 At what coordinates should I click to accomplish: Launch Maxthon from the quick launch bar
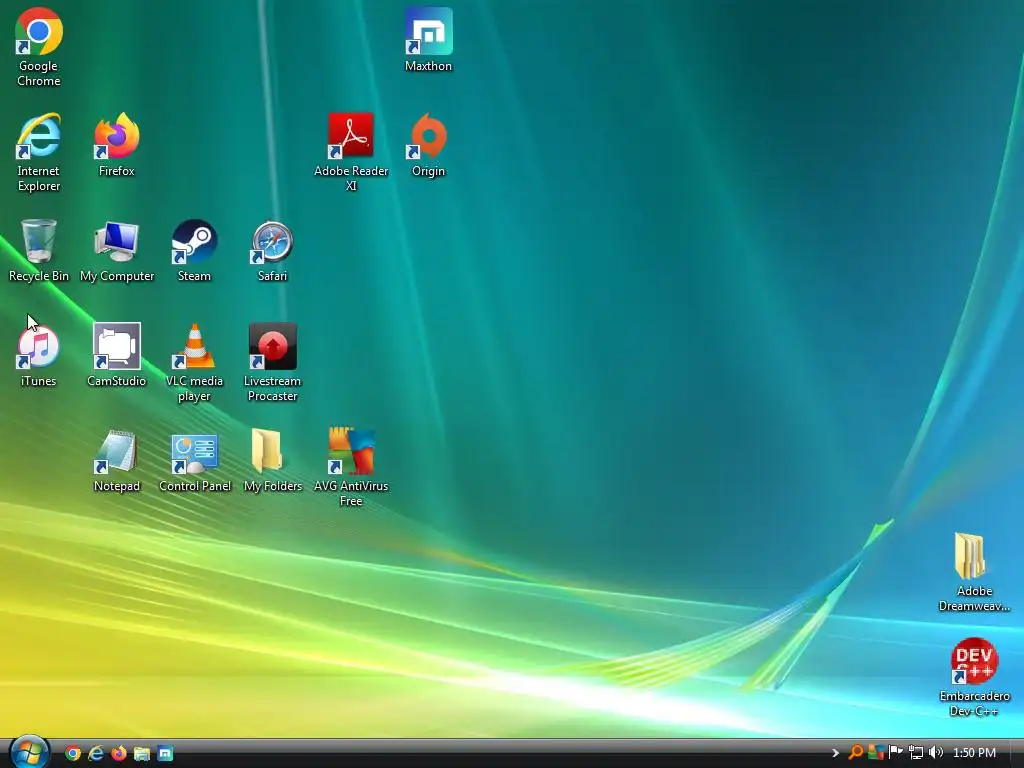(x=165, y=753)
